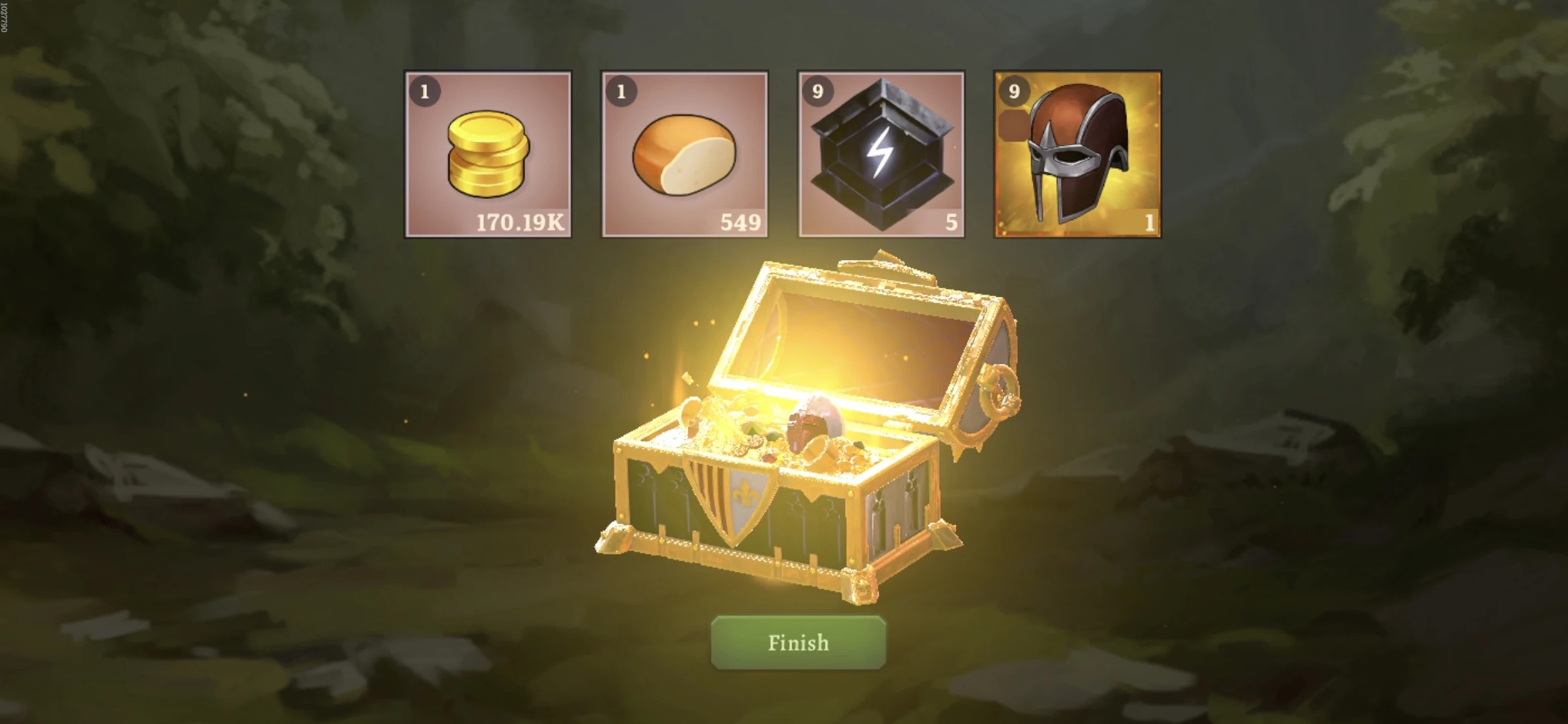Click the level 1 badge on the bread card
The image size is (1568, 724).
pyautogui.click(x=620, y=91)
